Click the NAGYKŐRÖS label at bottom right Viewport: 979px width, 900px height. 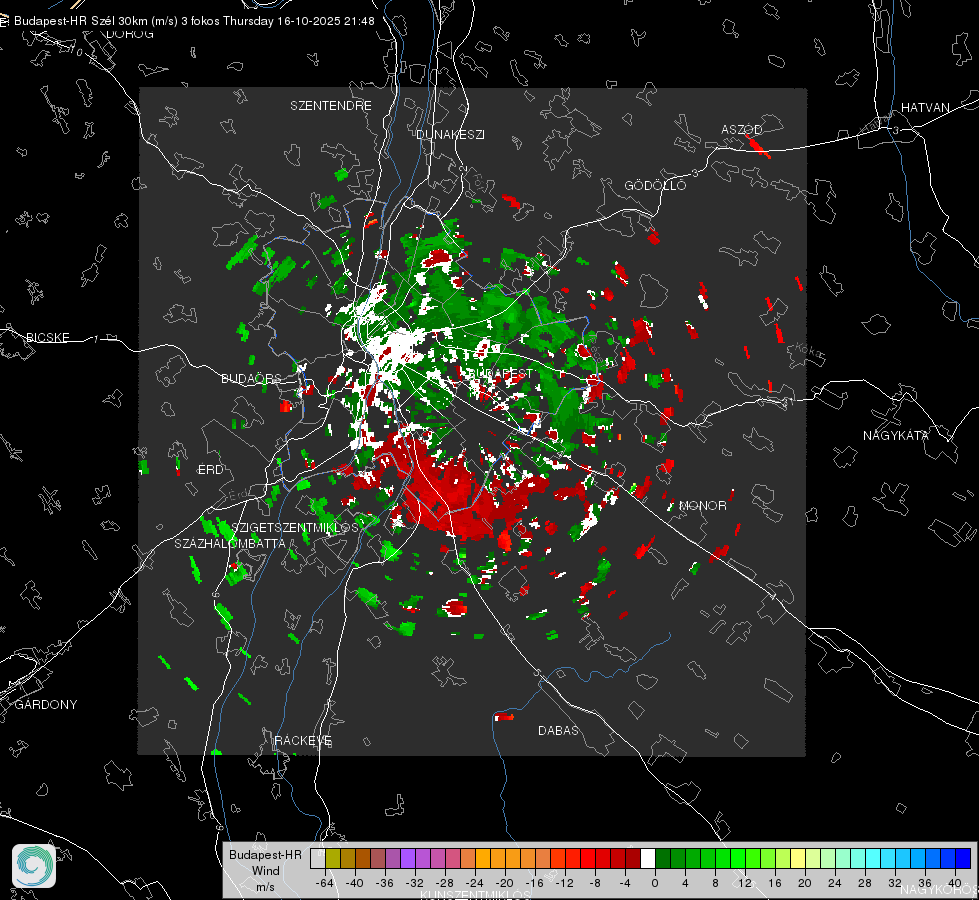click(x=940, y=889)
